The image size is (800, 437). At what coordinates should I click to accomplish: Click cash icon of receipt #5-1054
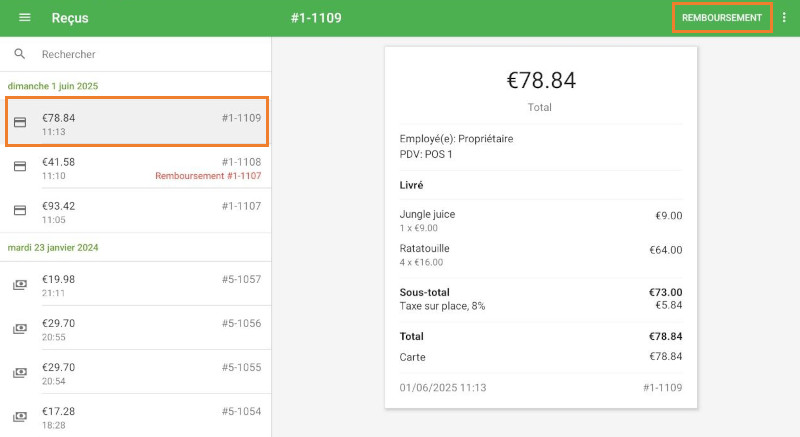[20, 417]
